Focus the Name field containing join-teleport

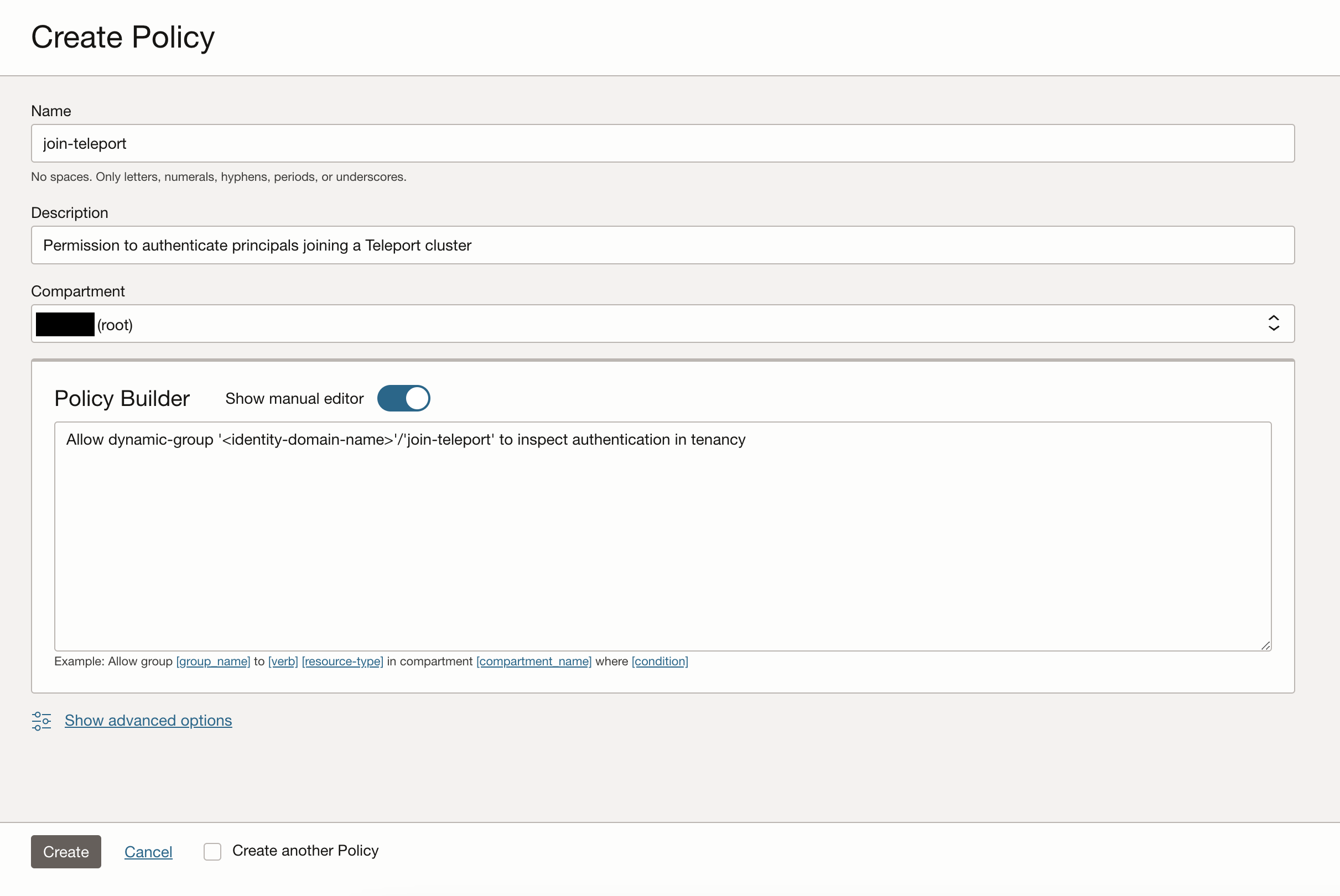[x=662, y=143]
